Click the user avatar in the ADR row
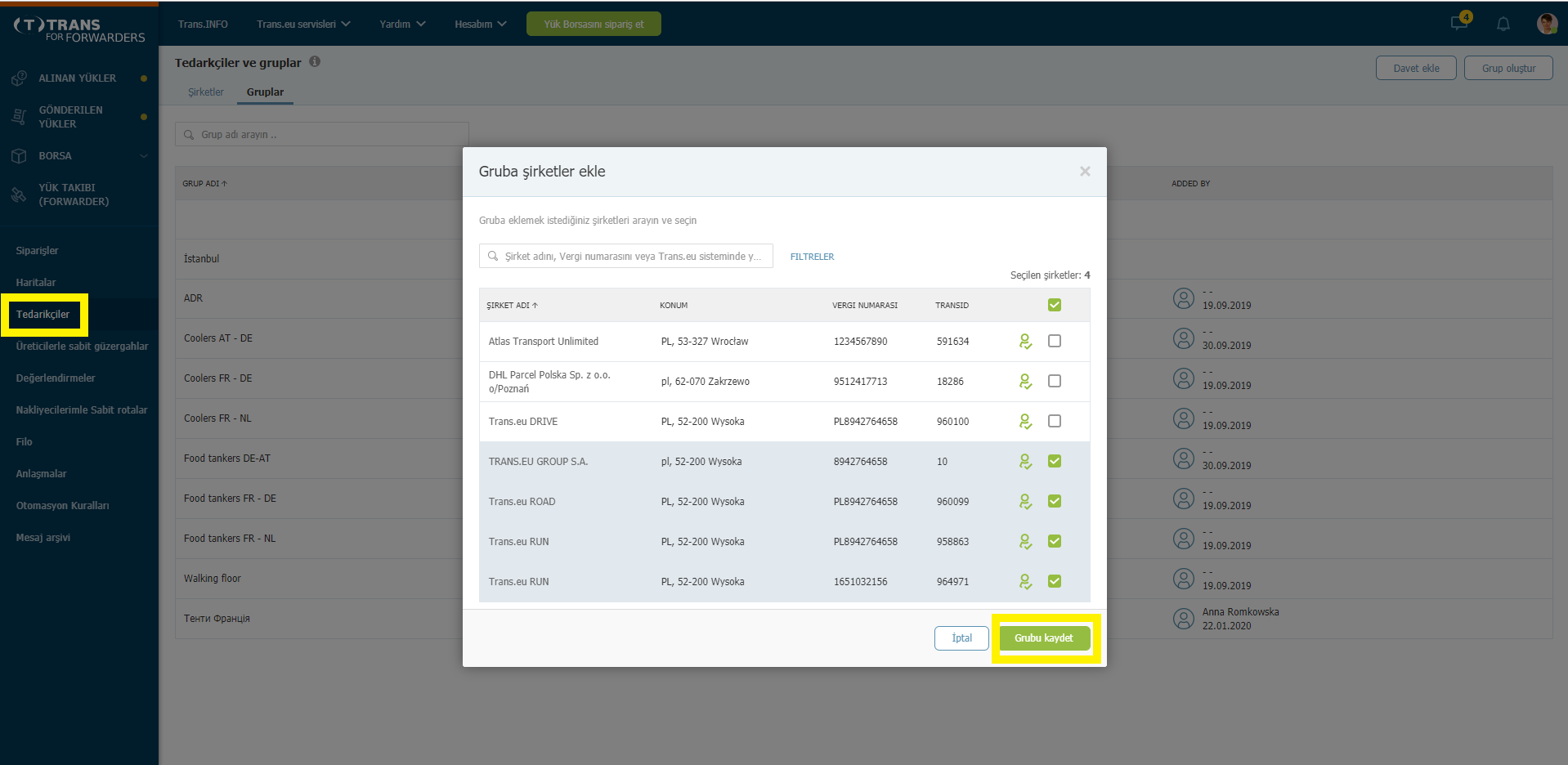The image size is (1568, 765). click(x=1184, y=298)
